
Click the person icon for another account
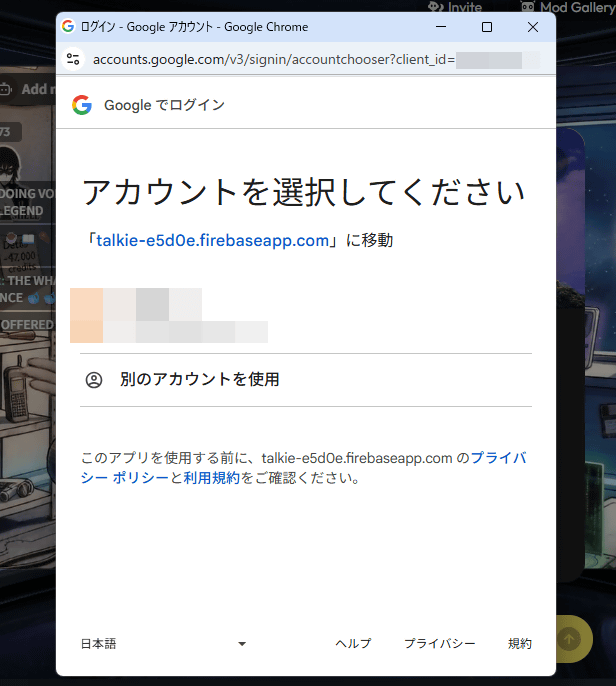pos(94,380)
